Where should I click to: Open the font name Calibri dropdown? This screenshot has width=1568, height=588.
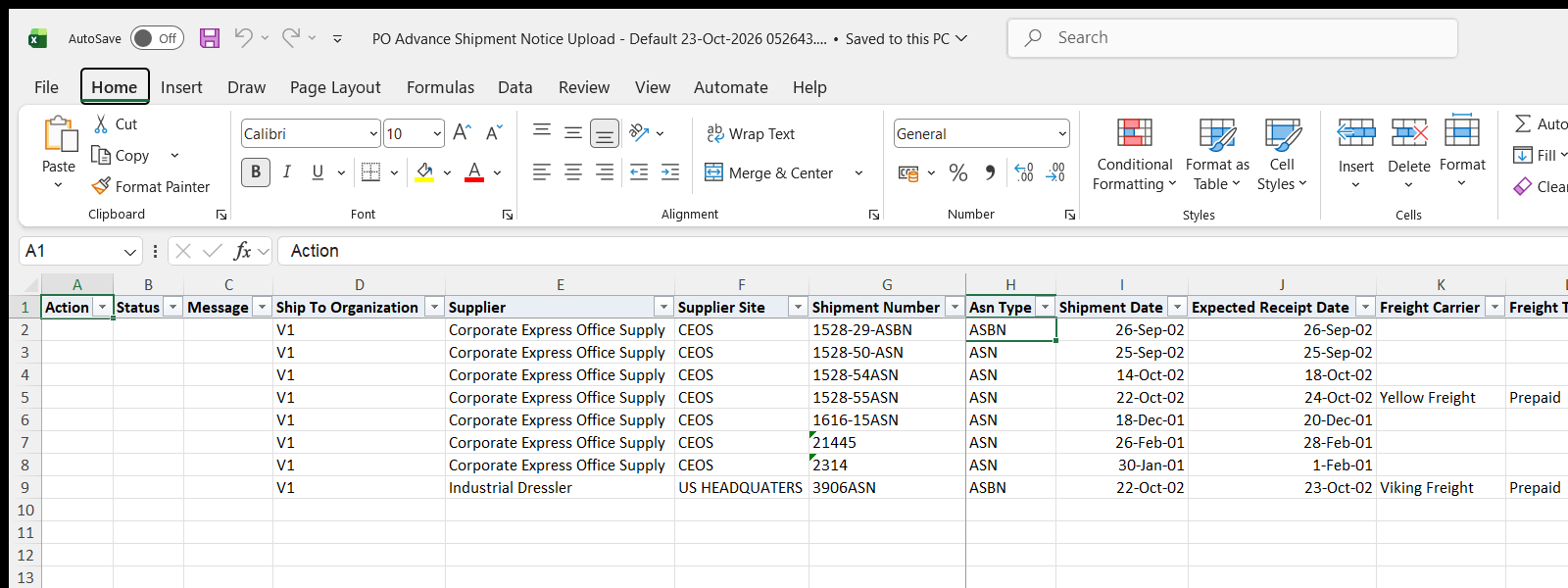(x=373, y=133)
